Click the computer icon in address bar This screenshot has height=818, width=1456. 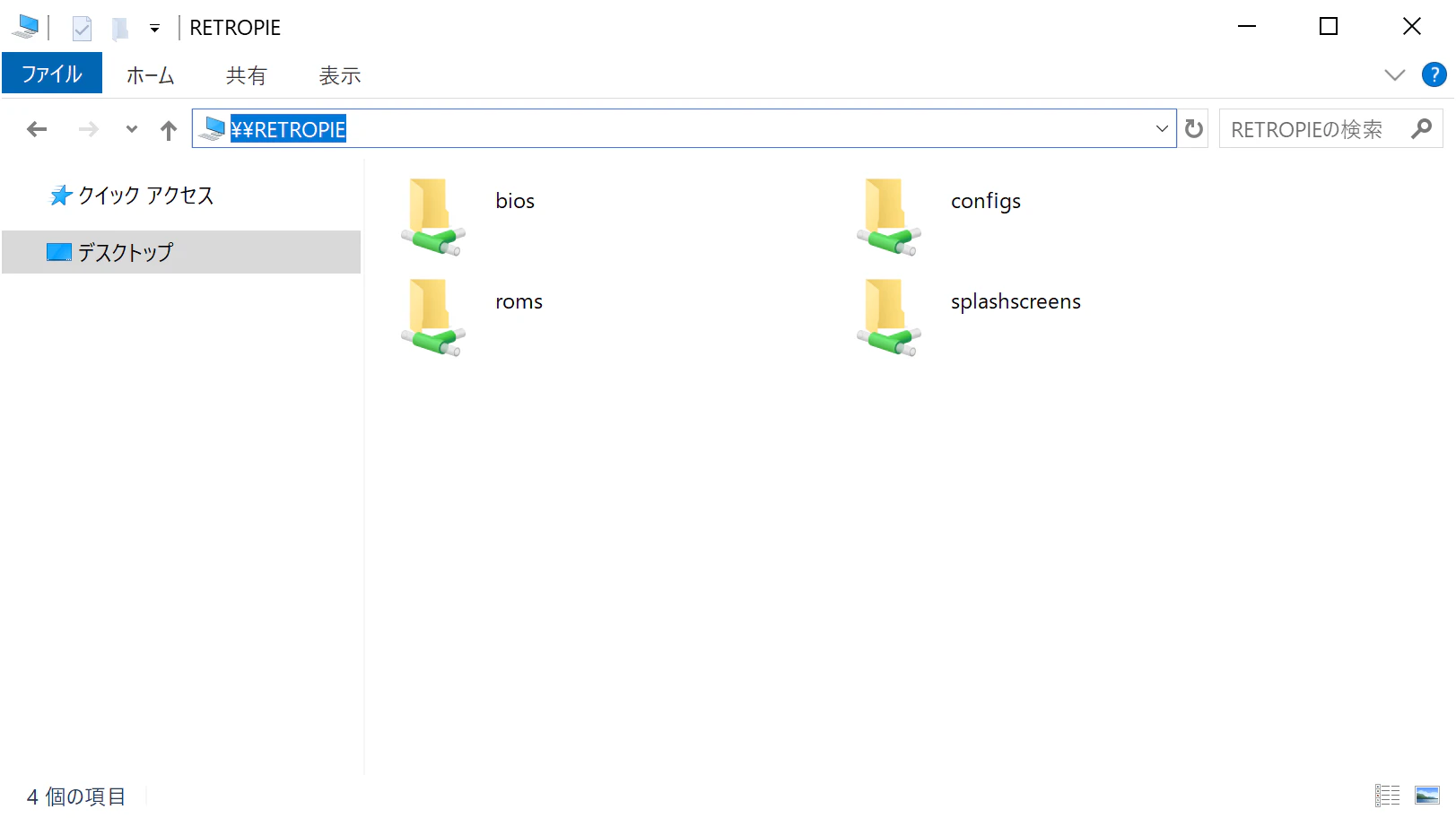click(212, 128)
